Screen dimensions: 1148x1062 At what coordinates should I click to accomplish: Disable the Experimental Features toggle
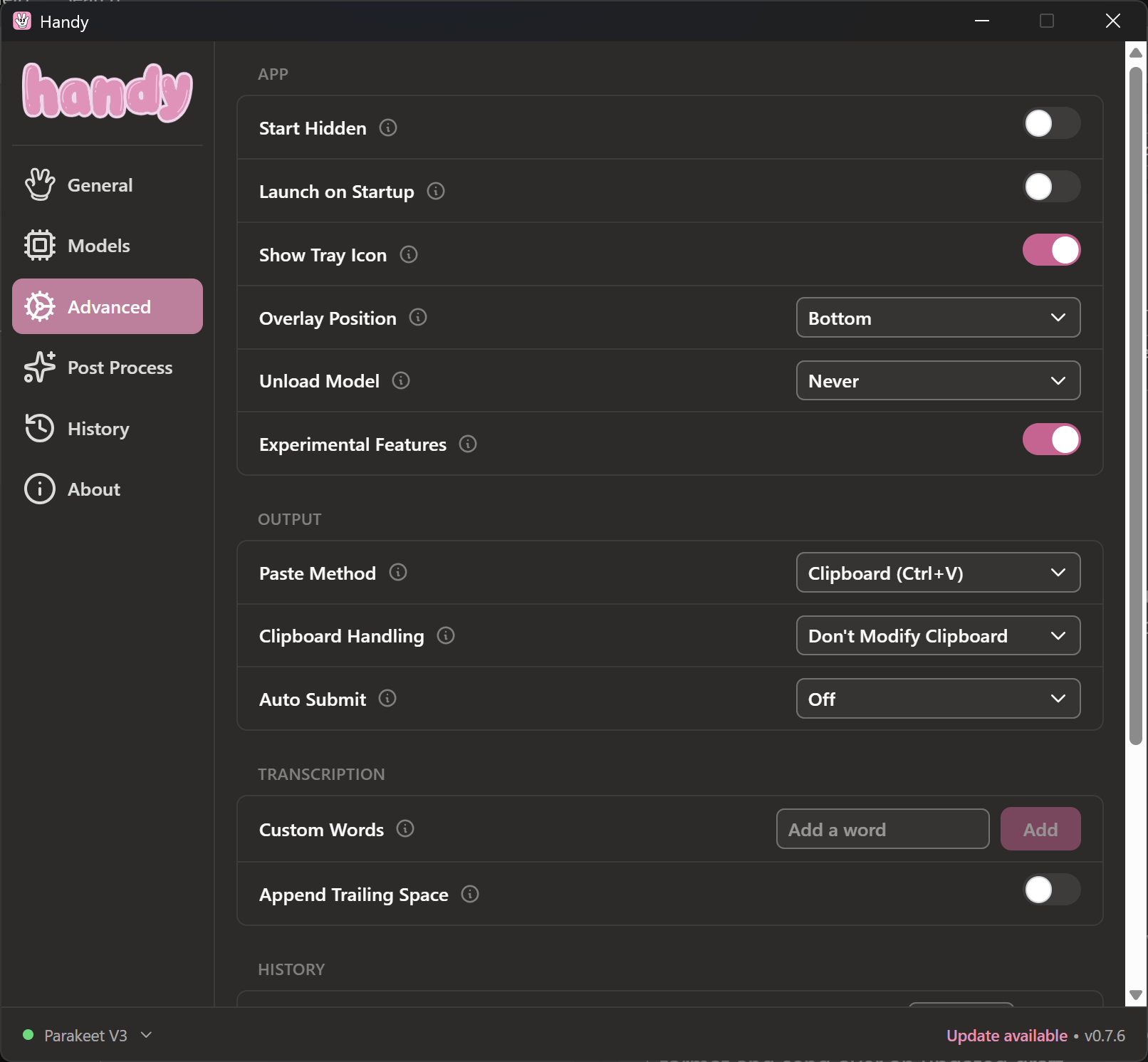[1051, 439]
